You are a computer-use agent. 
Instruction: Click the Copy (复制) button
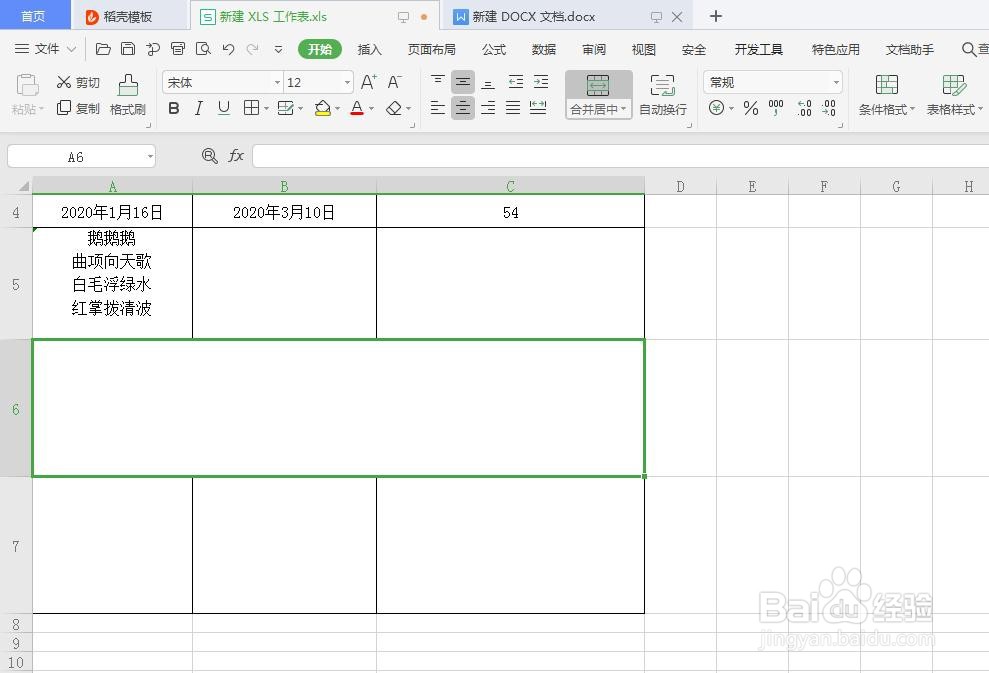coord(78,108)
